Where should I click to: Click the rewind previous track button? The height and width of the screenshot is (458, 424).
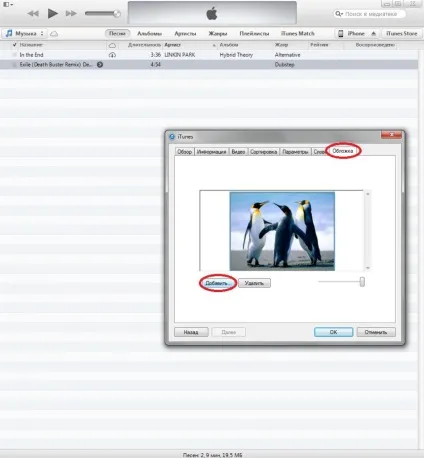point(33,14)
